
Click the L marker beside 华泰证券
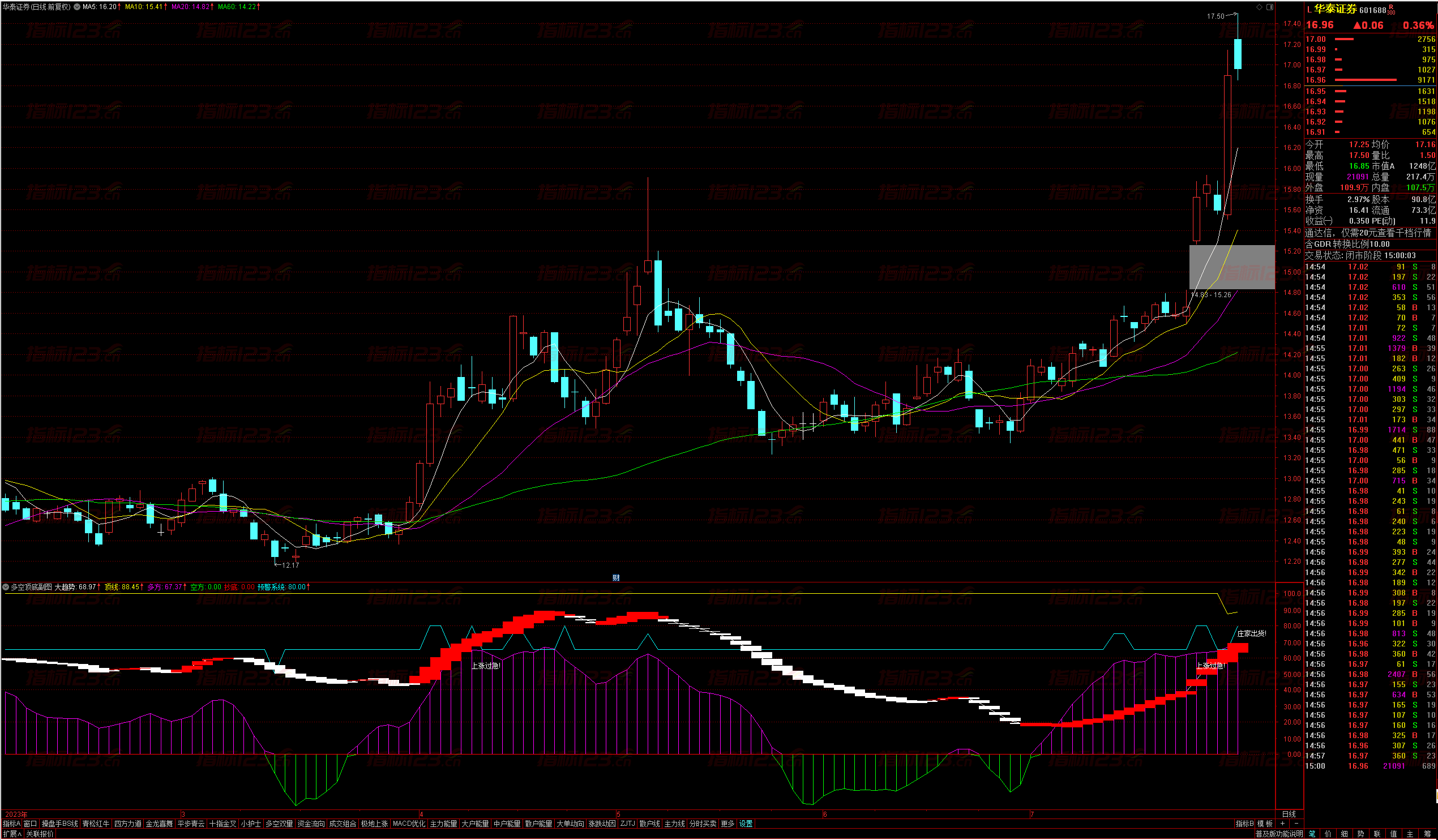[1309, 10]
